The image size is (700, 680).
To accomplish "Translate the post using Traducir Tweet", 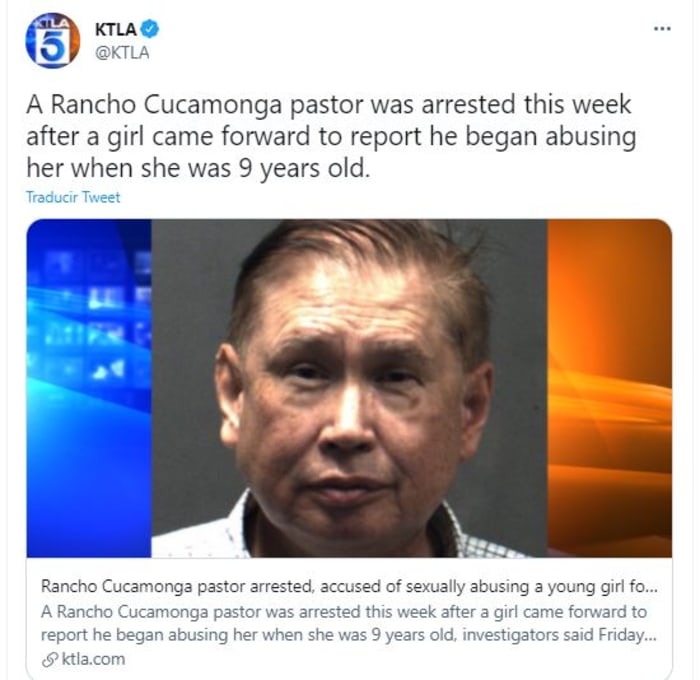I will coord(73,197).
